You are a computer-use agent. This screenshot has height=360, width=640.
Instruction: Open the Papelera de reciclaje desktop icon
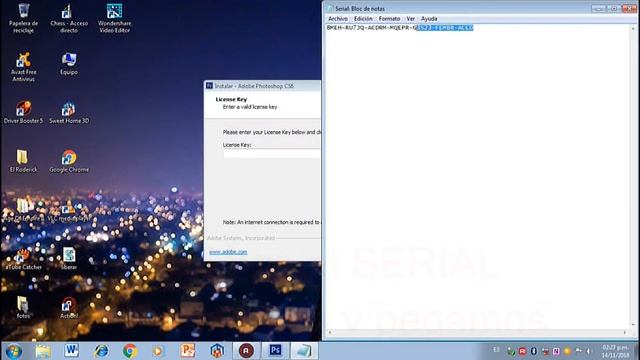[x=24, y=18]
